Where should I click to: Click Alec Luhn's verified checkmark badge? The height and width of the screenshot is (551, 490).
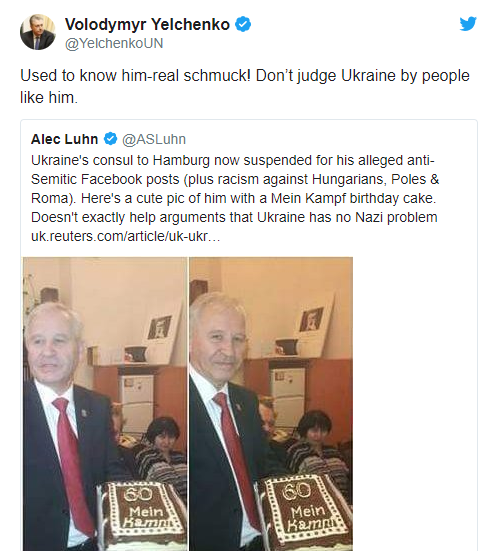[110, 139]
